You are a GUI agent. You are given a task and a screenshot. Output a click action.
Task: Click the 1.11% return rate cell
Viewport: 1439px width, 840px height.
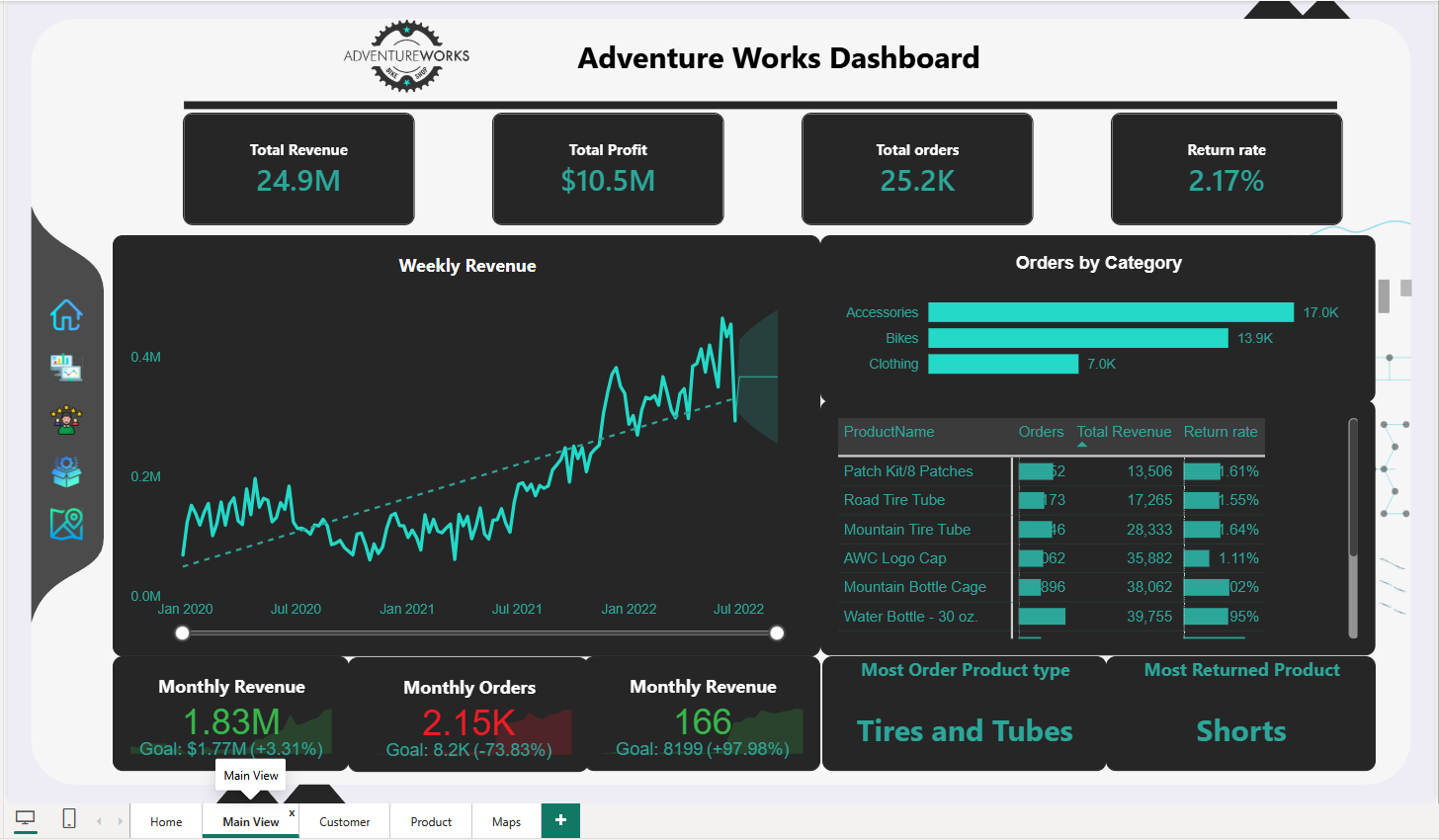point(1238,558)
